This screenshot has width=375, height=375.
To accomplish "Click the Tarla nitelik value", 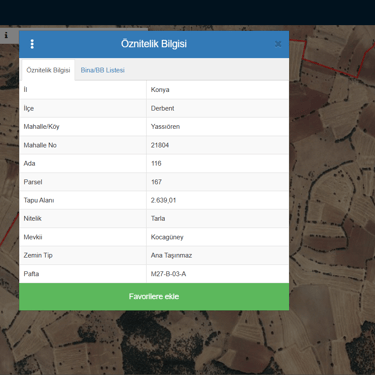I will pyautogui.click(x=158, y=218).
